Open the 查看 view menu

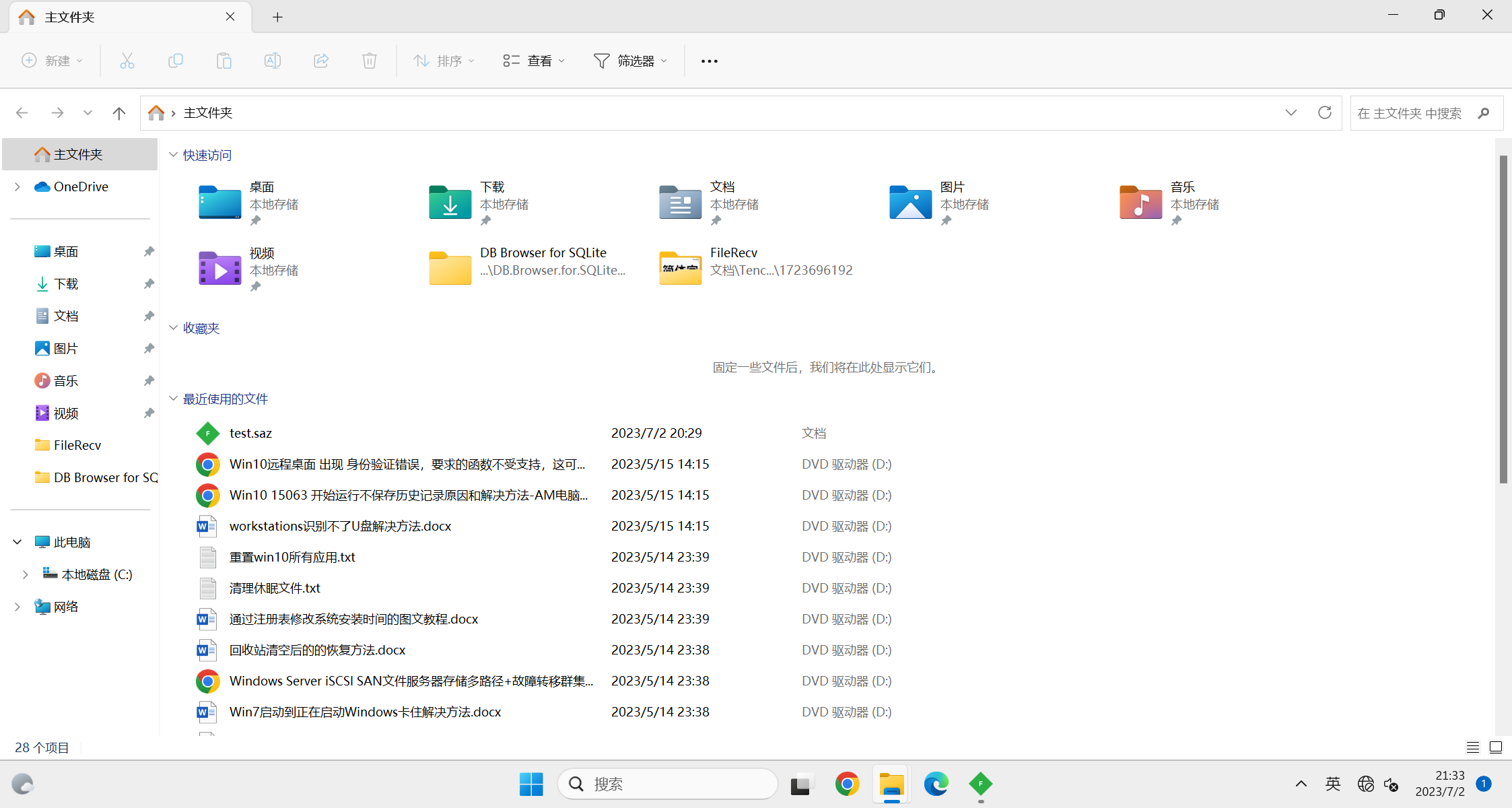[534, 61]
